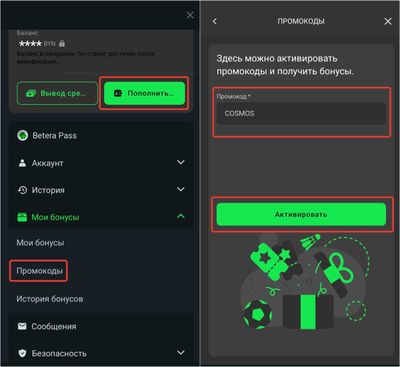This screenshot has height=367, width=400.
Task: Click the masked balance **** BYN value
Action: click(37, 44)
